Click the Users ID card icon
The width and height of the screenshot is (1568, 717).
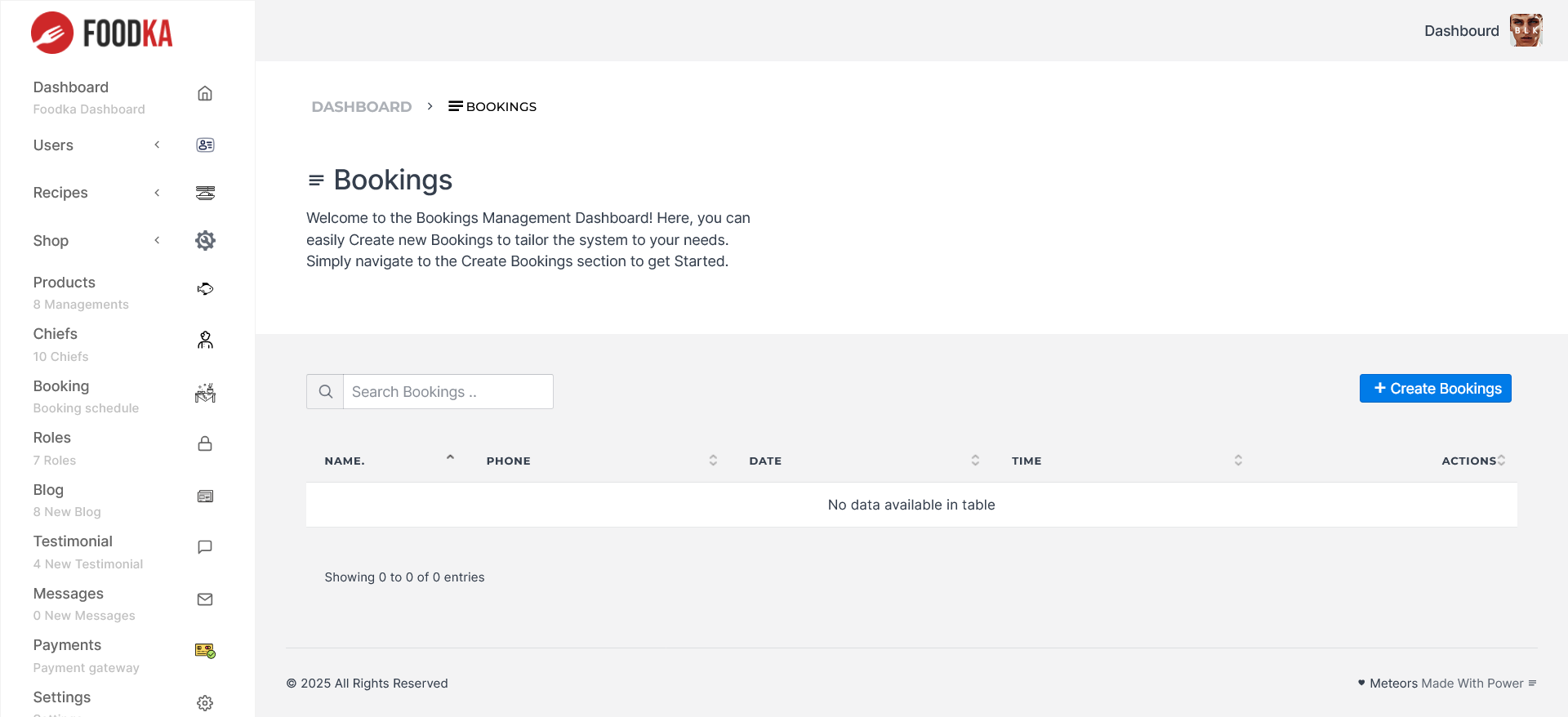click(x=205, y=145)
